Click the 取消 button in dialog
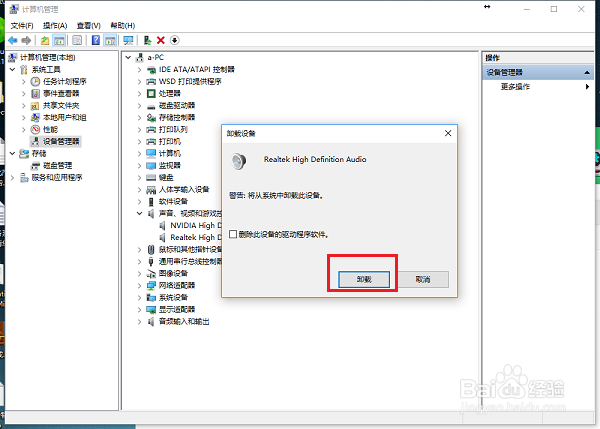 click(x=423, y=279)
